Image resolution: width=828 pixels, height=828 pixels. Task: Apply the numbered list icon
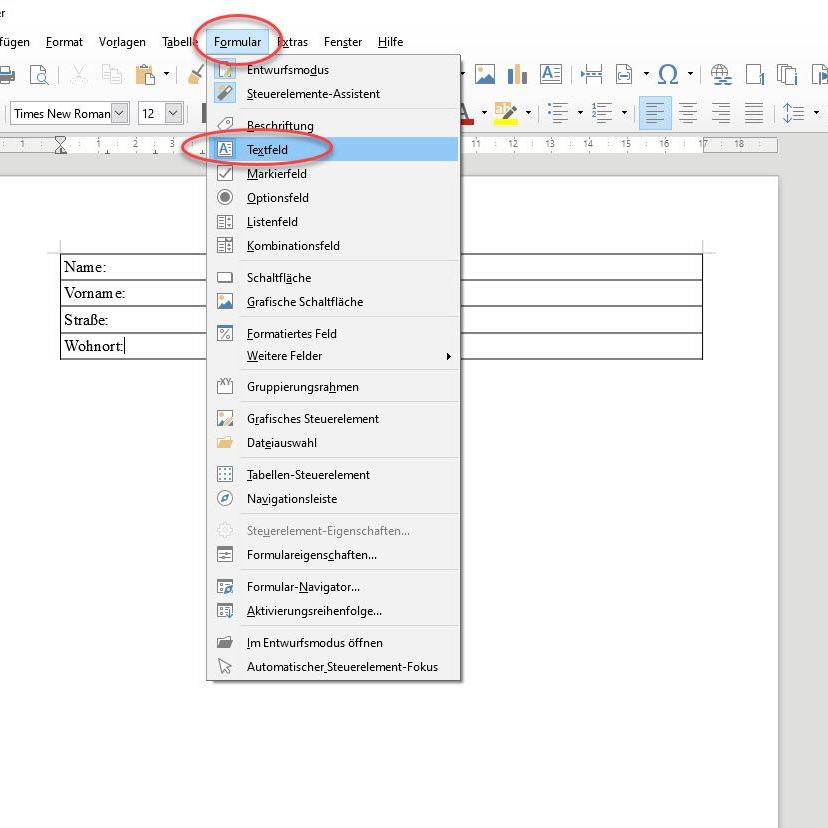coord(602,112)
